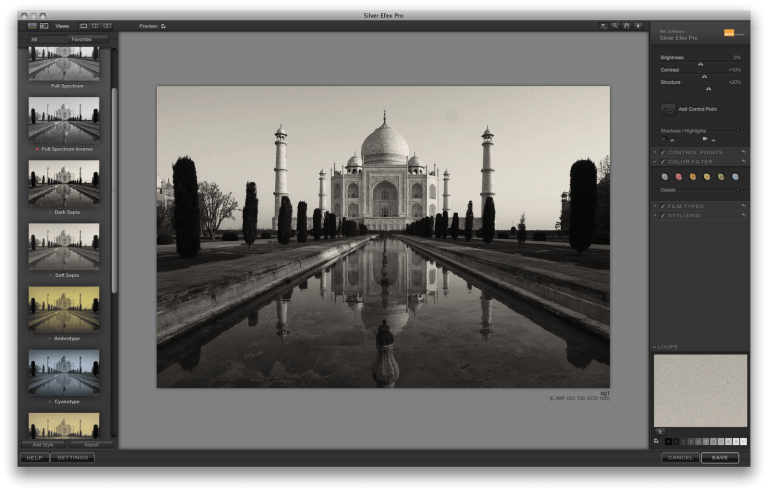Switch to side-by-side preview view
The image size is (768, 491).
tap(107, 26)
